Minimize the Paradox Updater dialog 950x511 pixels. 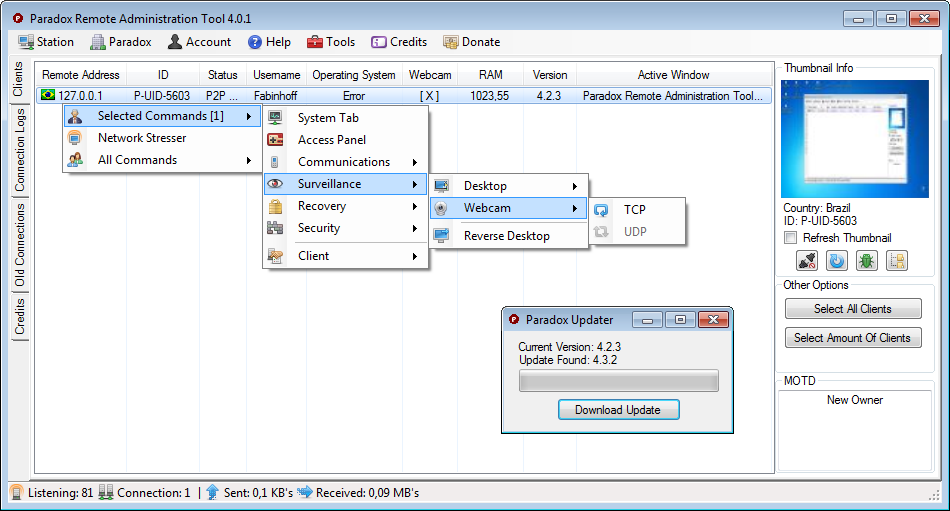[647, 319]
